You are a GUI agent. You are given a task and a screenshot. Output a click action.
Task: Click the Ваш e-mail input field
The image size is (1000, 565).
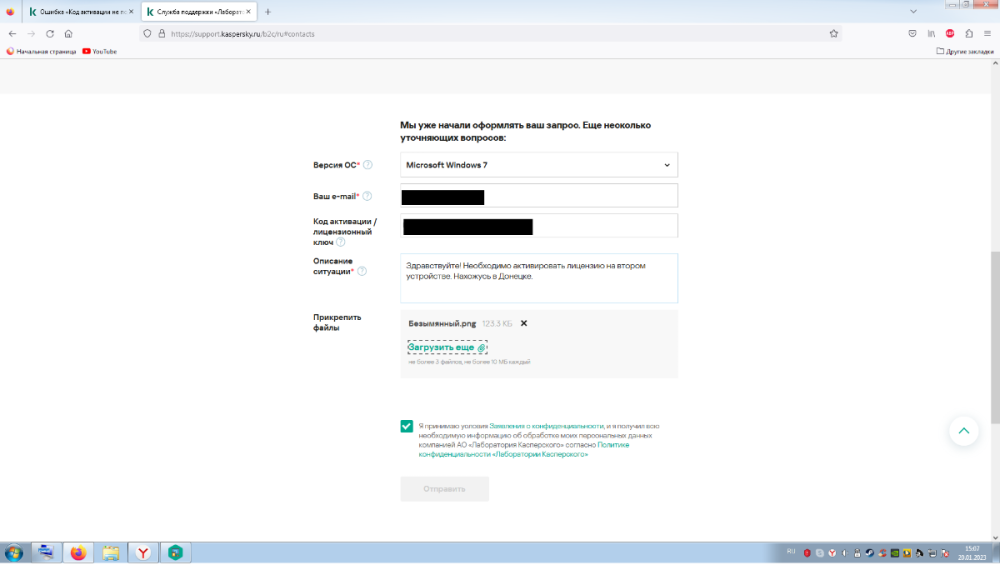(x=539, y=196)
